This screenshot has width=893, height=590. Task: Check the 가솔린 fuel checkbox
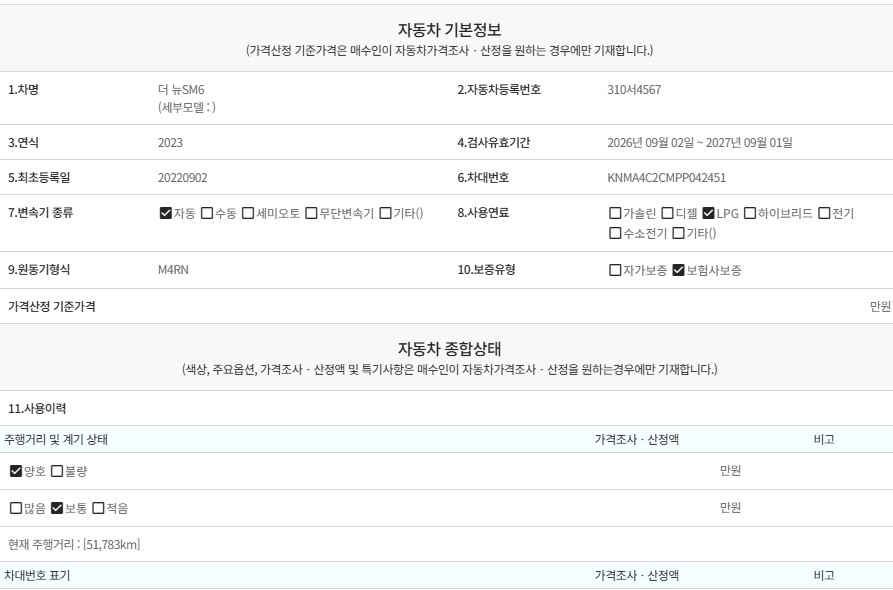615,213
